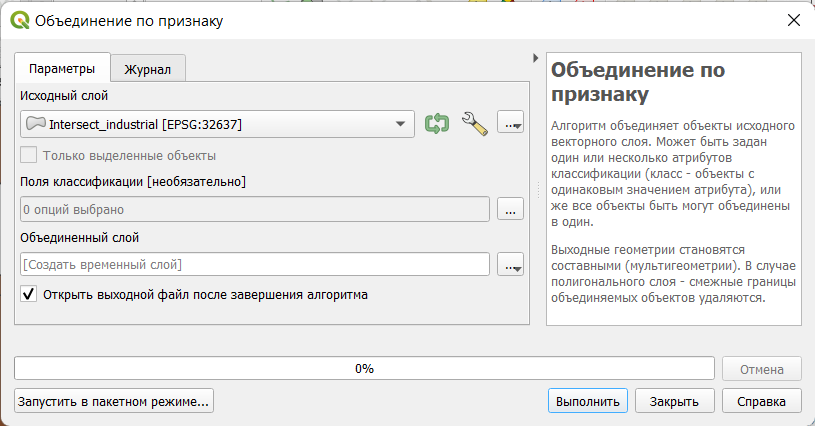Click the Закрыть button
815x426 pixels.
(x=675, y=401)
